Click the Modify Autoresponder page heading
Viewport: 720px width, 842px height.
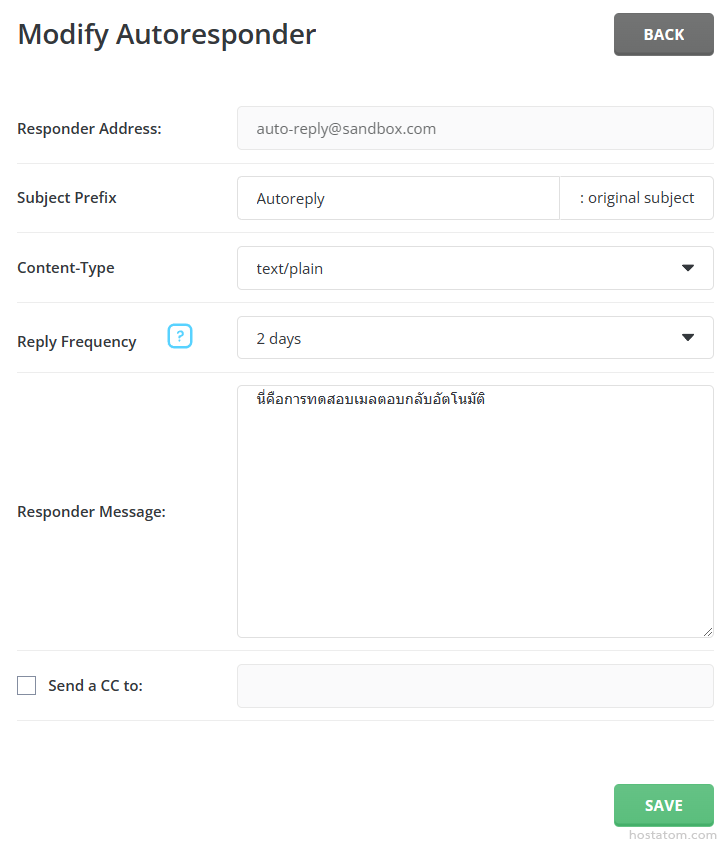point(167,34)
